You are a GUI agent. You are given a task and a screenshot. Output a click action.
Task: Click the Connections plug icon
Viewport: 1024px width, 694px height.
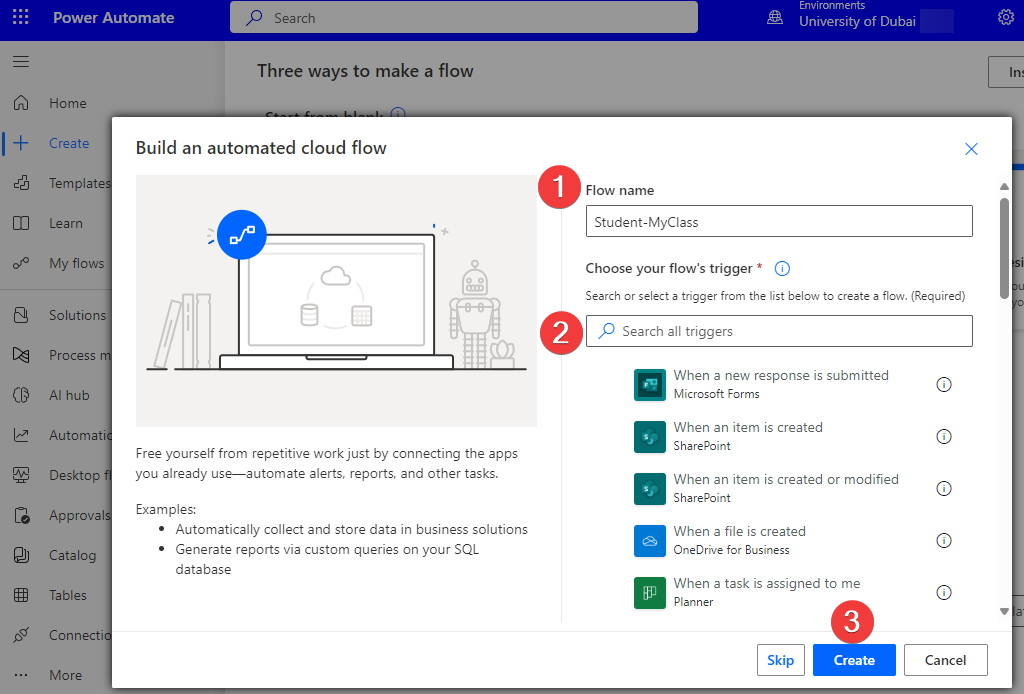point(21,635)
